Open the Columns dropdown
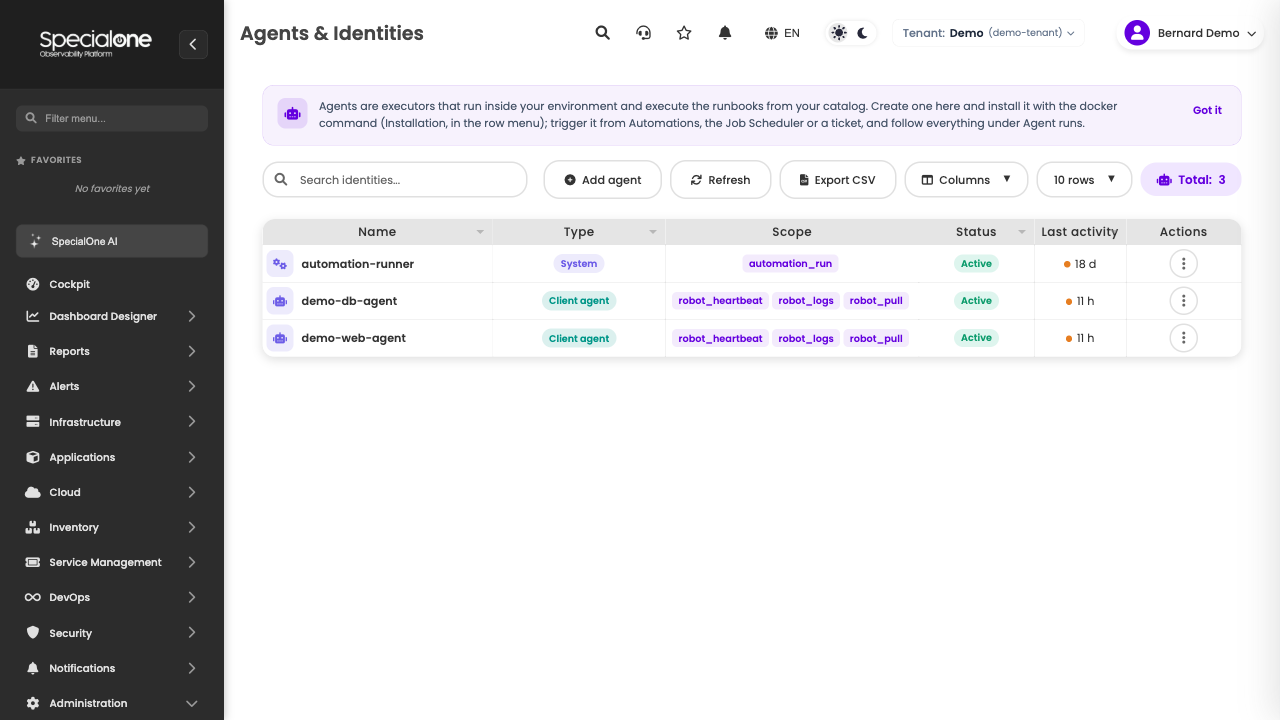Image resolution: width=1280 pixels, height=720 pixels. tap(966, 180)
